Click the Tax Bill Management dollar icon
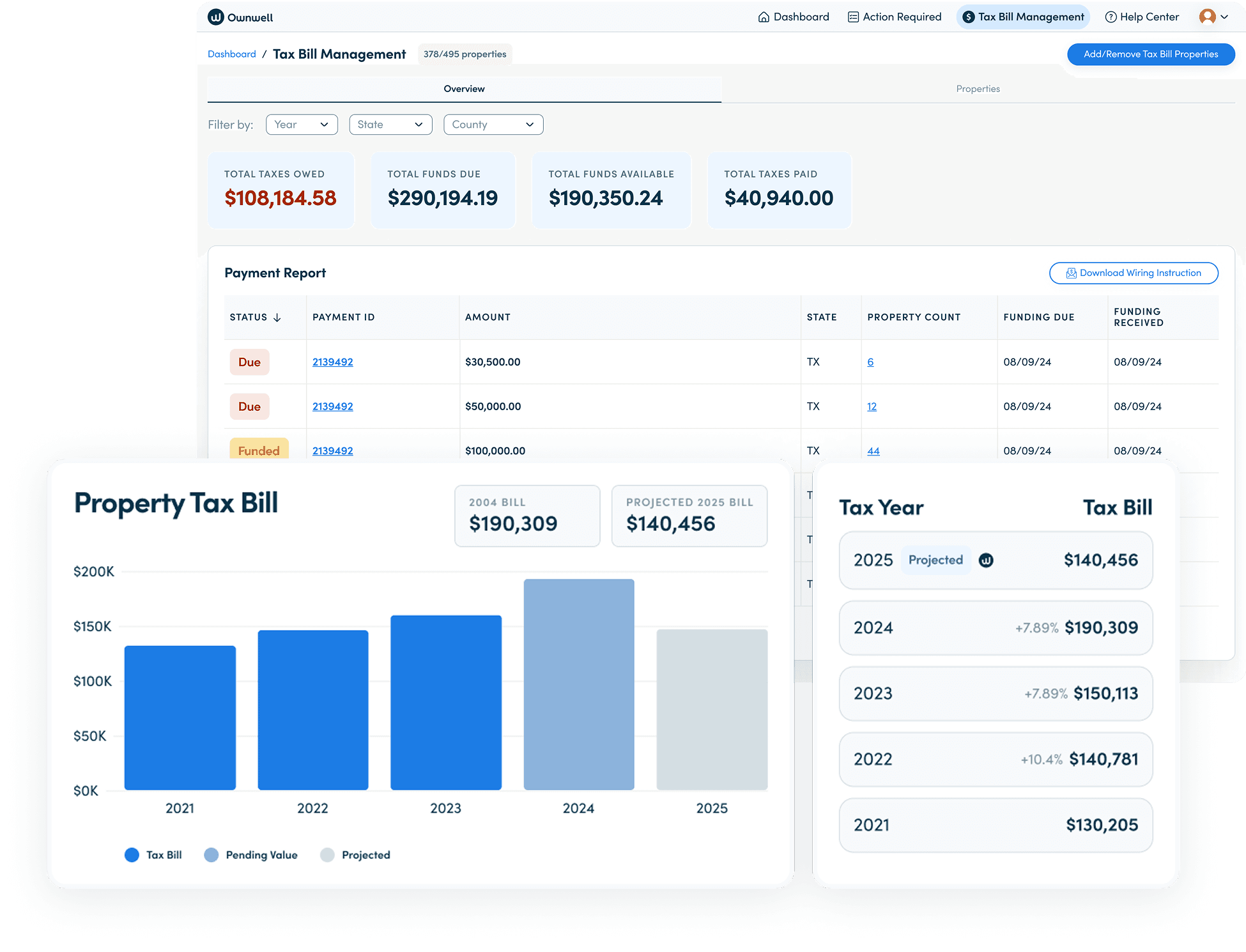1246x952 pixels. [969, 17]
